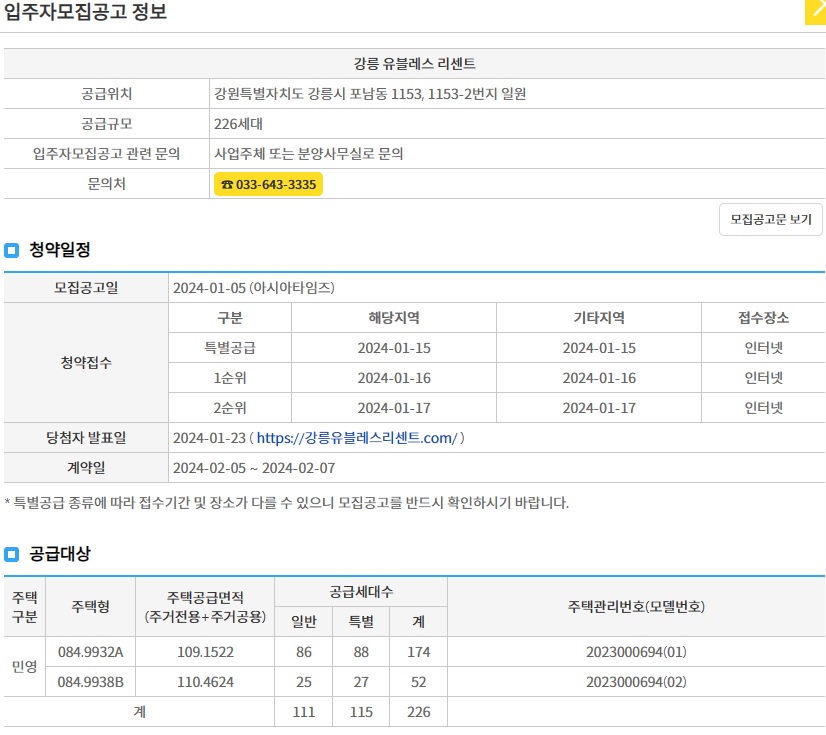This screenshot has height=735, width=826.
Task: Click the 특별공급 row label
Action: (x=230, y=348)
